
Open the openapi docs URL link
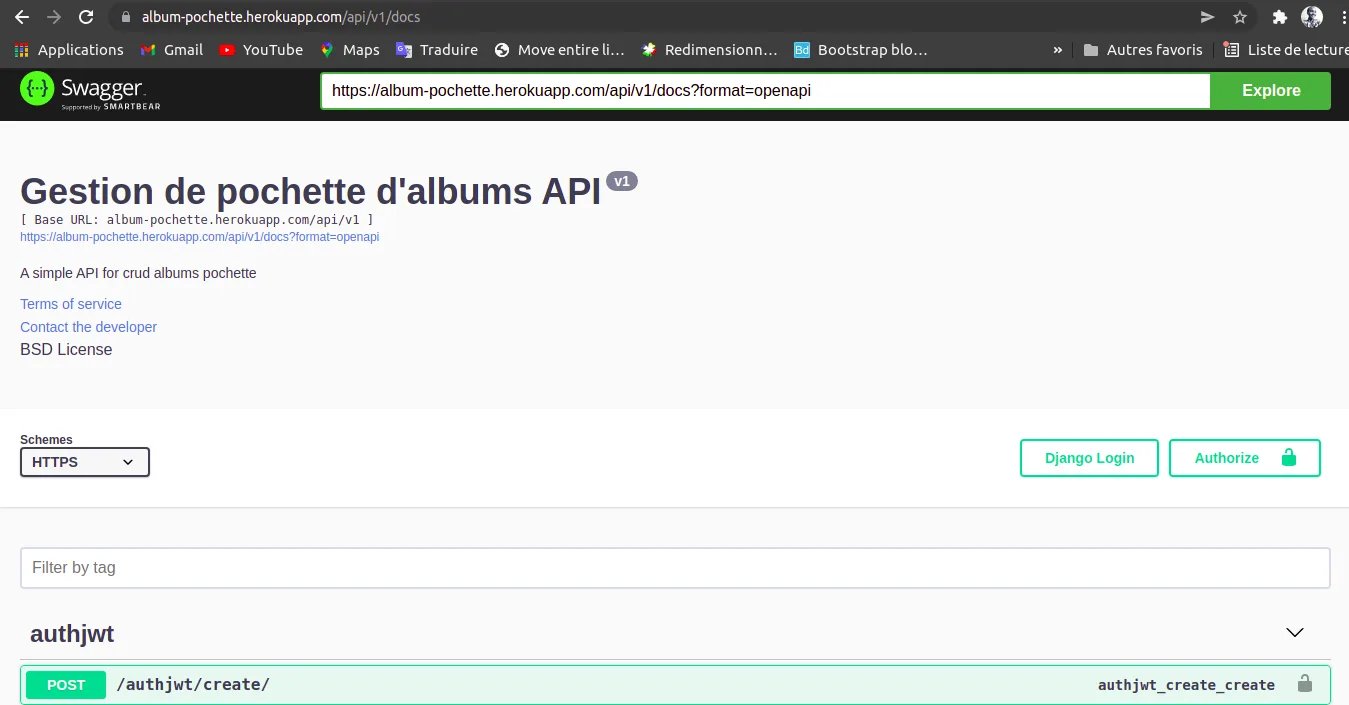coord(199,237)
